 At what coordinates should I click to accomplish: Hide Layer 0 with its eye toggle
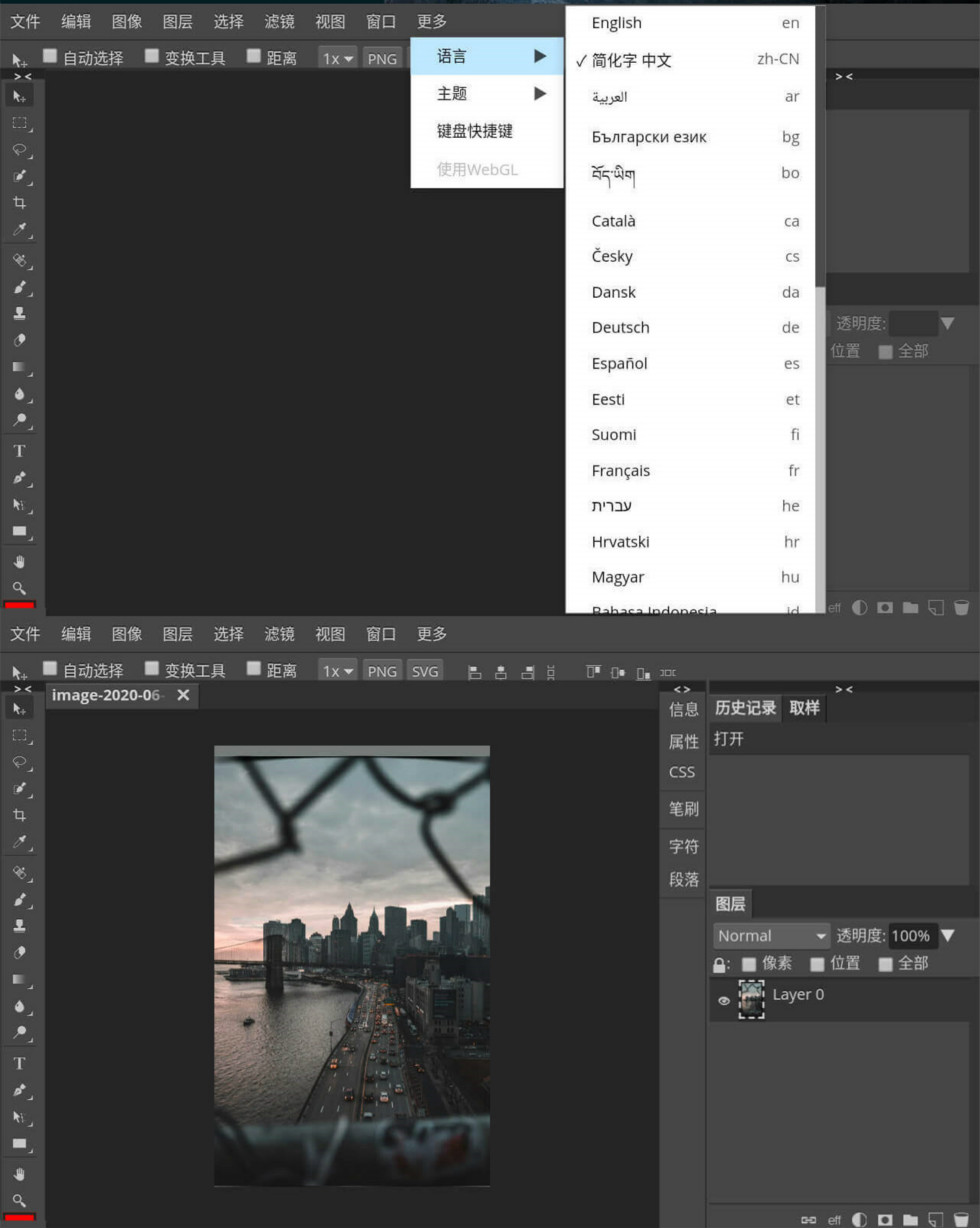point(725,1001)
